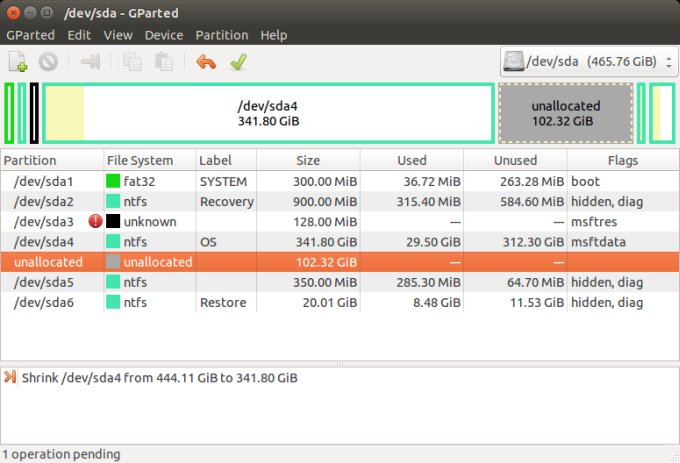This screenshot has width=680, height=463.
Task: Sort the table by the Size column
Action: click(x=308, y=160)
